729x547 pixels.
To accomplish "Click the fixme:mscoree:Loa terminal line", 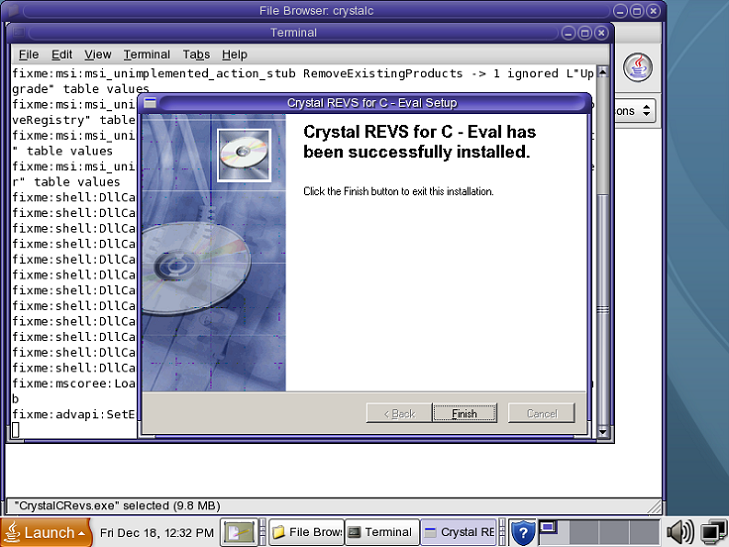I will click(x=73, y=383).
